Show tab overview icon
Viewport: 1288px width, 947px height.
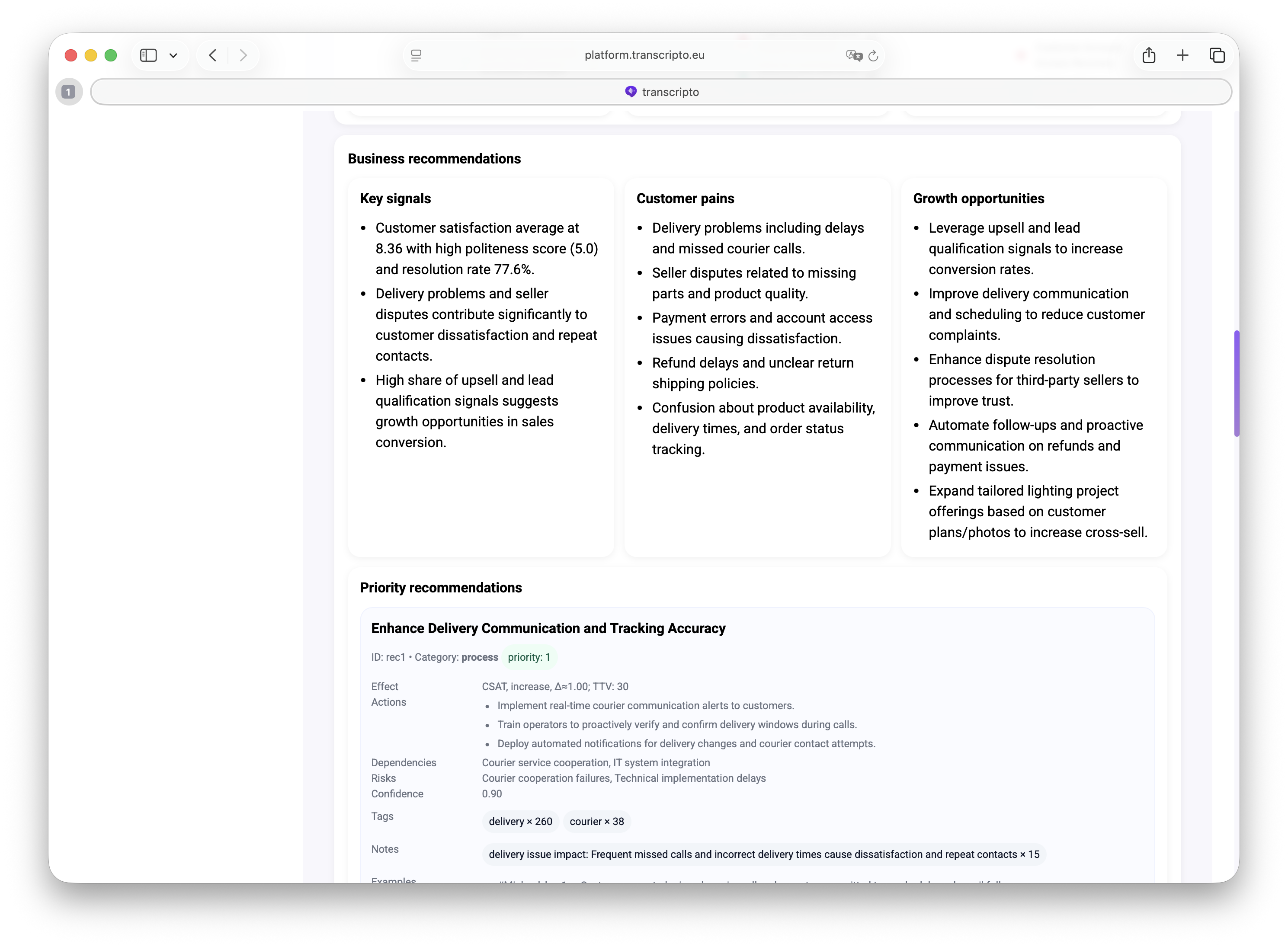coord(1216,55)
